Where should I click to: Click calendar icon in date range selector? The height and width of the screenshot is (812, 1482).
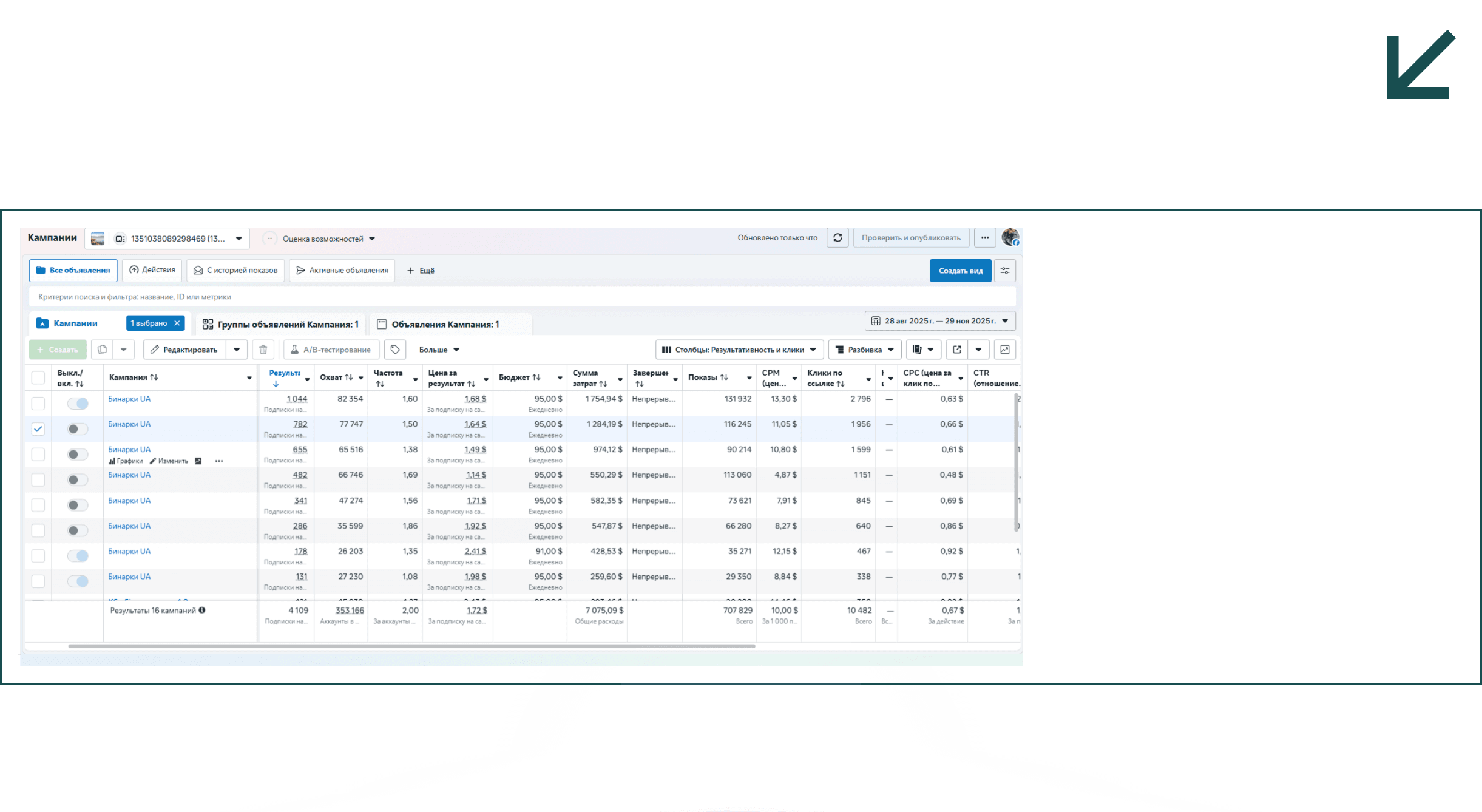tap(876, 321)
